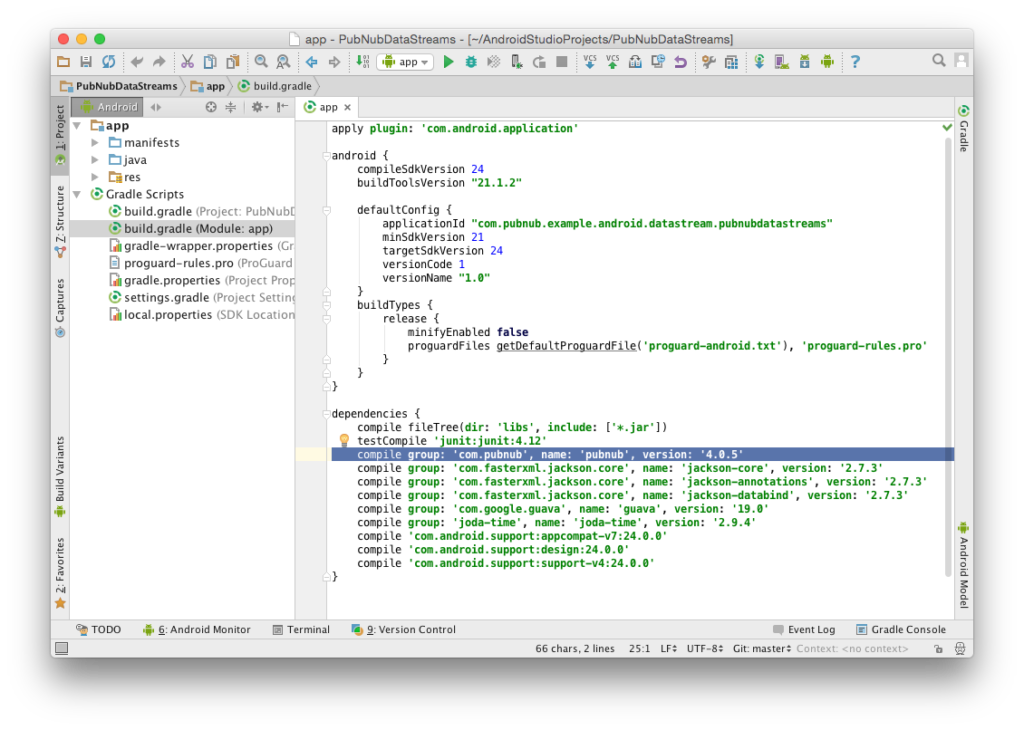The height and width of the screenshot is (730, 1024).
Task: Click Sync Project with Gradle Files icon
Action: pos(760,62)
